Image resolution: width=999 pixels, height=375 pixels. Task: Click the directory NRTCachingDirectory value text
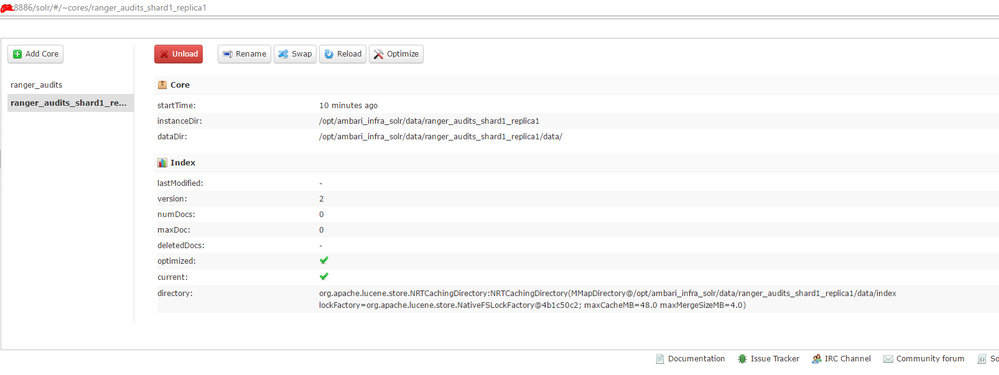coord(608,299)
